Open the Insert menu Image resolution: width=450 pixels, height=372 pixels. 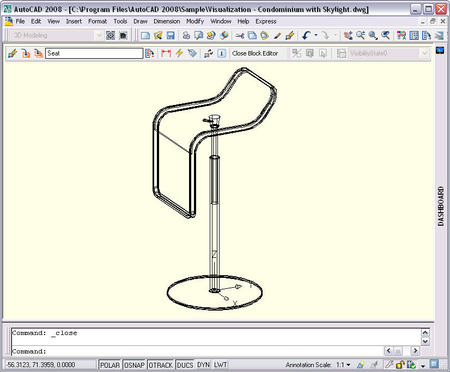point(74,21)
